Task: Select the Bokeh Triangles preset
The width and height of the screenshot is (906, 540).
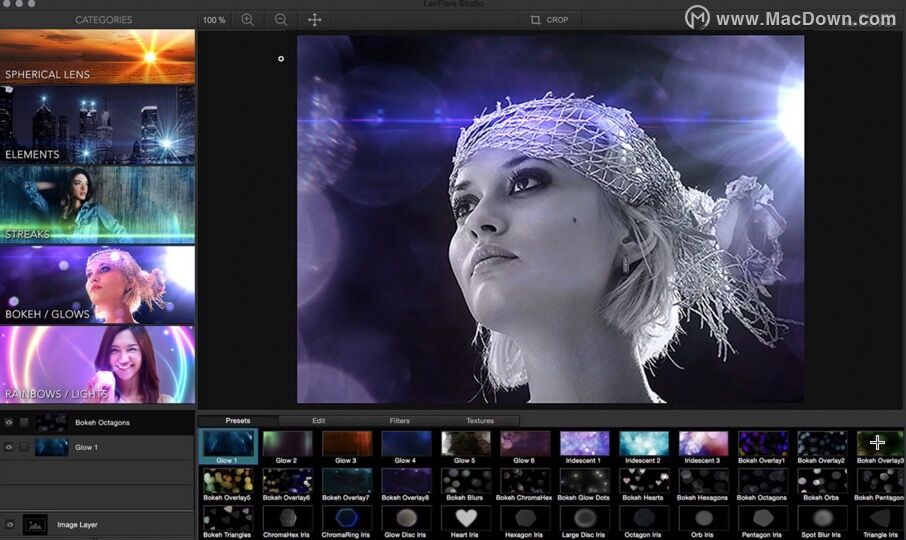Action: [x=228, y=522]
